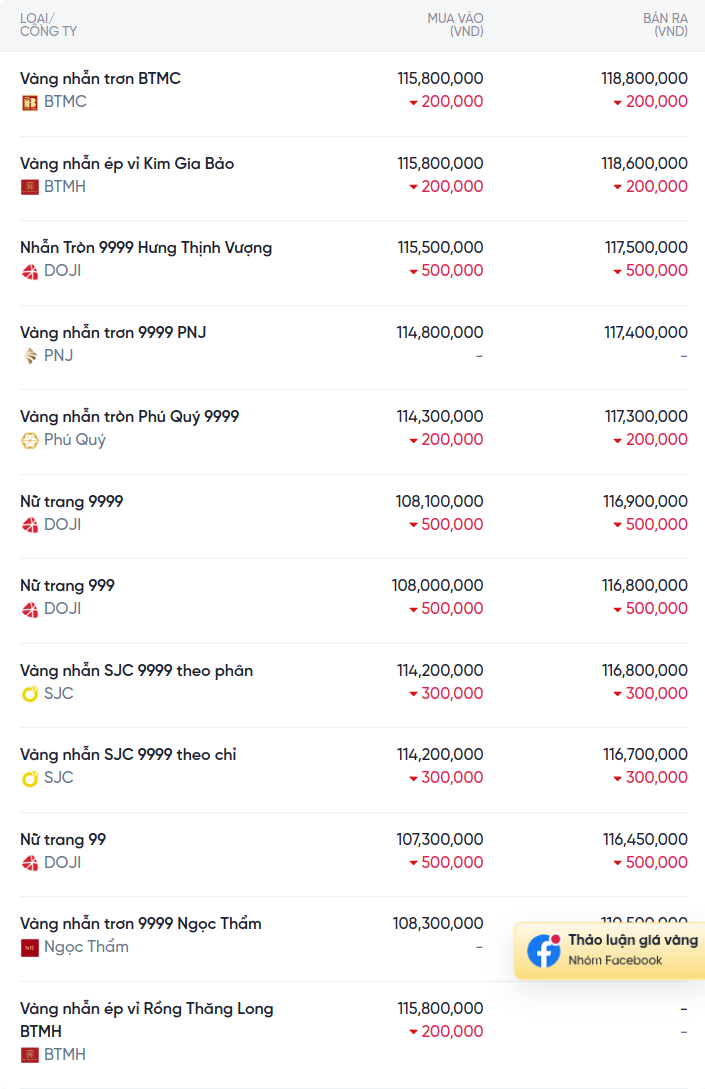Screen dimensions: 705x1089
Task: Click DOJI logo under Hưng Thịnh Vượng
Action: click(x=29, y=272)
